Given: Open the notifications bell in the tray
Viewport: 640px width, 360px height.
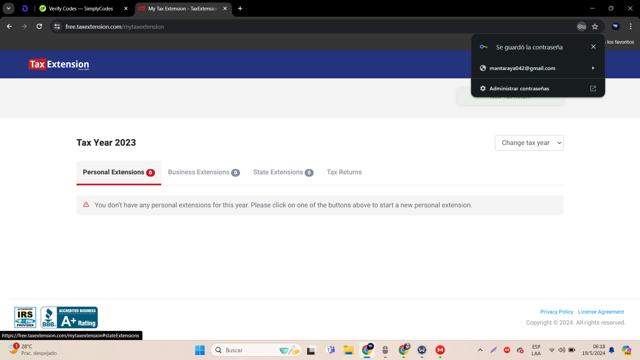Looking at the screenshot, I should click(x=611, y=350).
